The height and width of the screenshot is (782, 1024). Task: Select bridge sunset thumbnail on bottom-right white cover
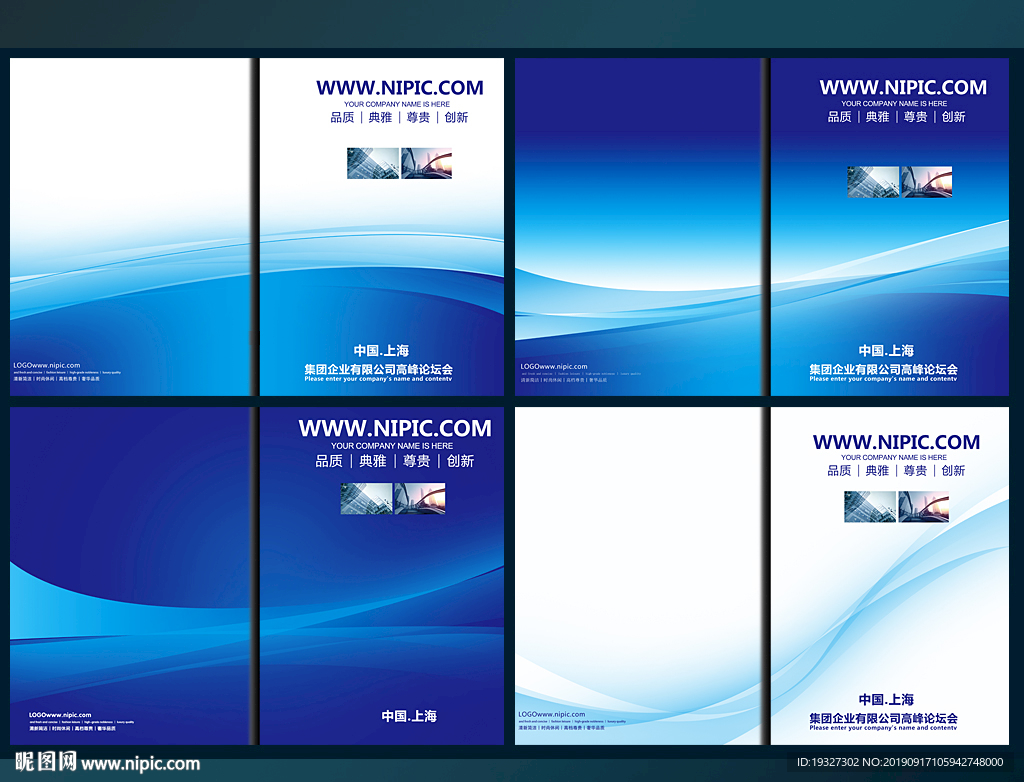[x=923, y=507]
